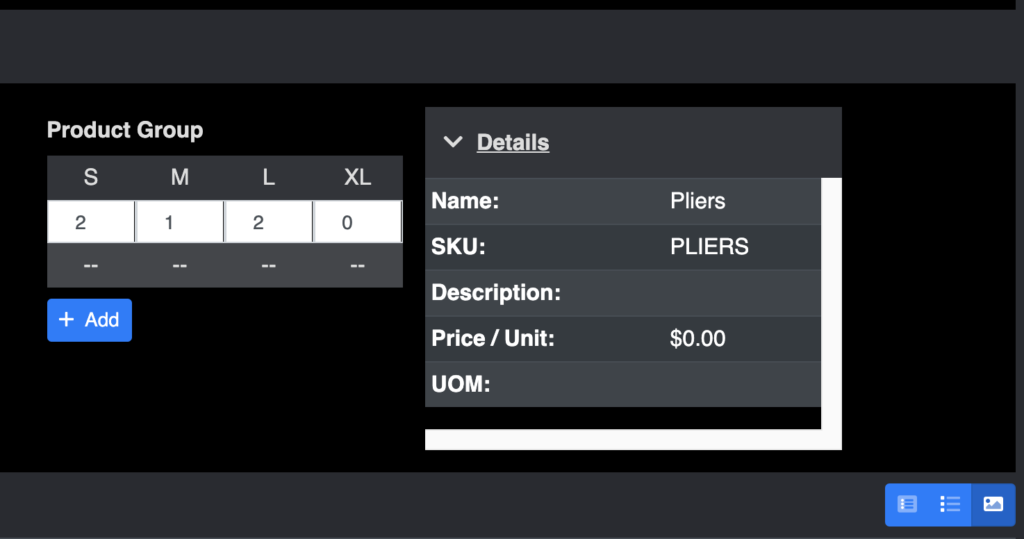
Task: Click the S column header
Action: (91, 177)
